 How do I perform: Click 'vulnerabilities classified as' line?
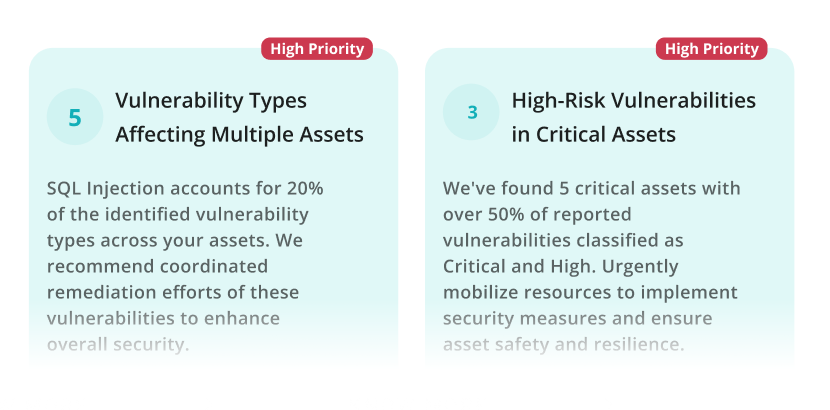(563, 241)
